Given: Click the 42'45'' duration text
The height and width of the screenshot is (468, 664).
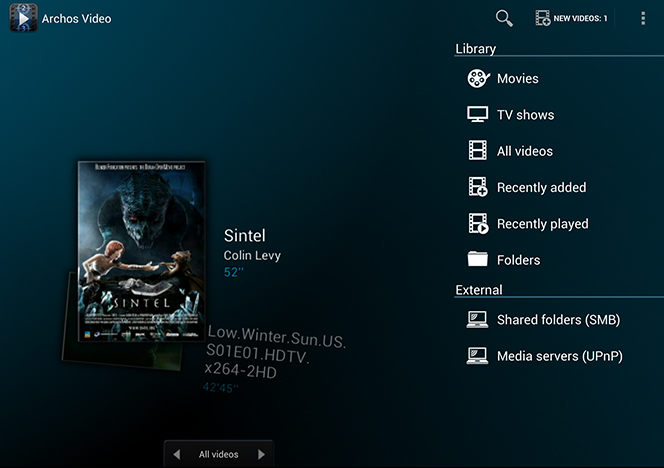Looking at the screenshot, I should click(x=221, y=387).
